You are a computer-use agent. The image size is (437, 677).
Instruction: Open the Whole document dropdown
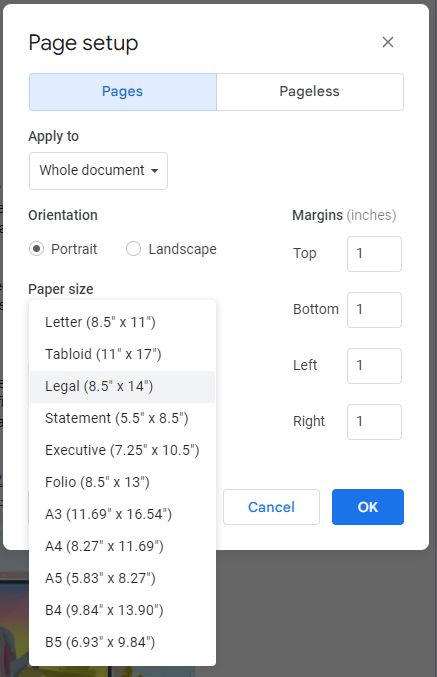pyautogui.click(x=98, y=171)
